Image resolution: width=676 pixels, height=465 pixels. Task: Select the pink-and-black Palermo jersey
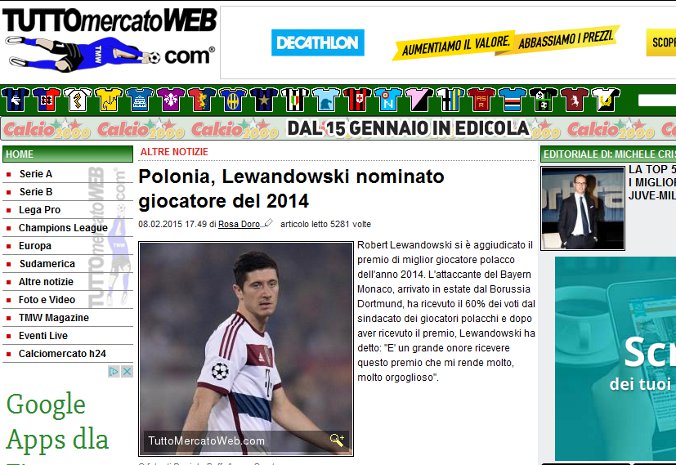pyautogui.click(x=419, y=100)
